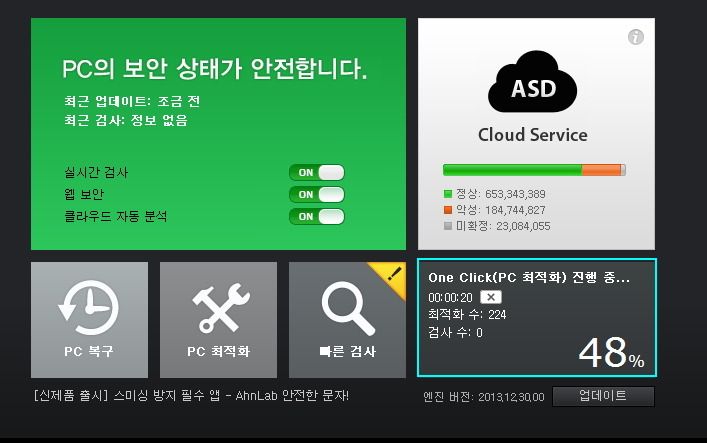Click the '엔진 버전: 2013.12.30.00' text
The image size is (707, 443).
point(484,397)
